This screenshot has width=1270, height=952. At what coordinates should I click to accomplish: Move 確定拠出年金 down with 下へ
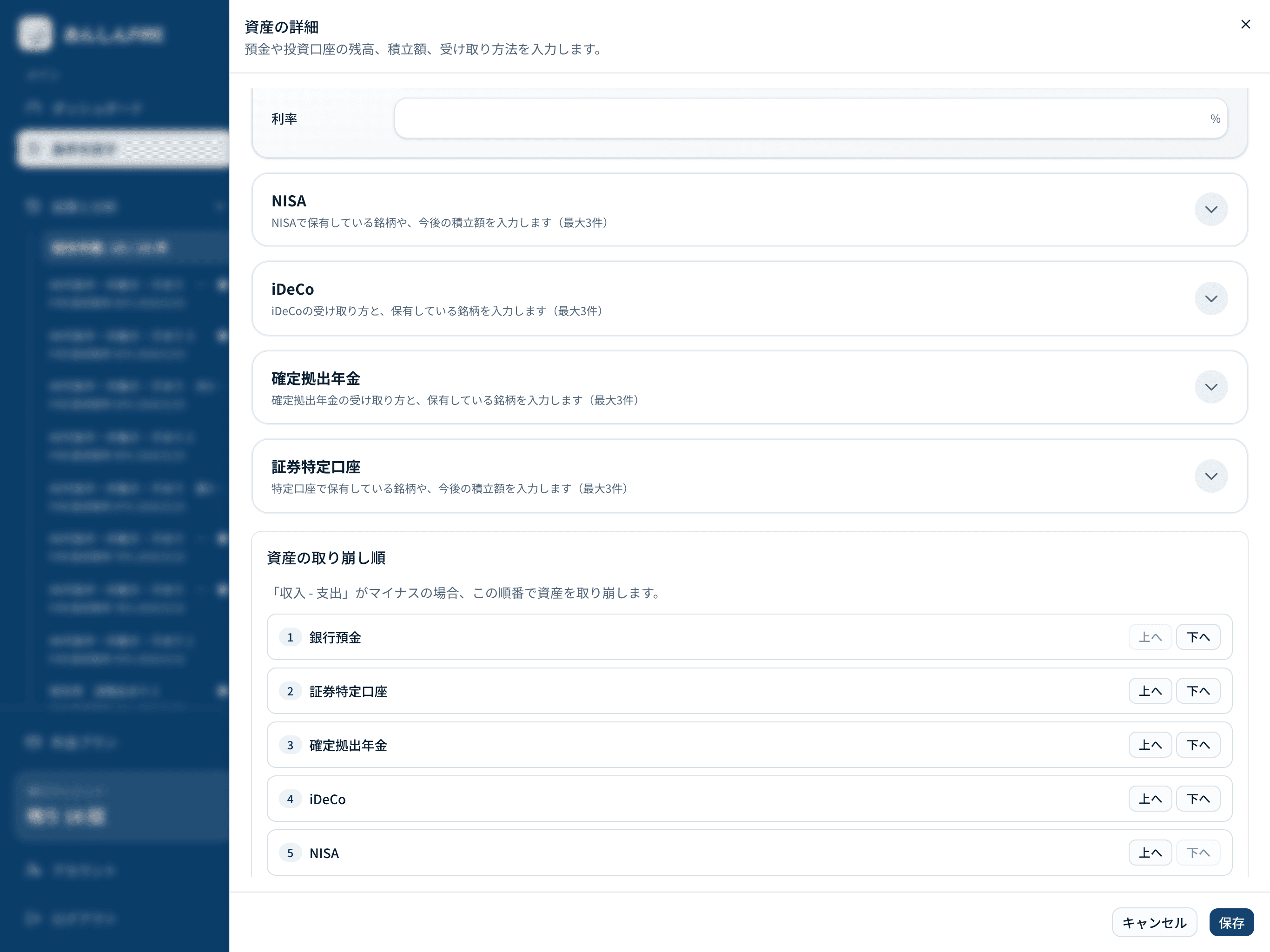[x=1197, y=745]
